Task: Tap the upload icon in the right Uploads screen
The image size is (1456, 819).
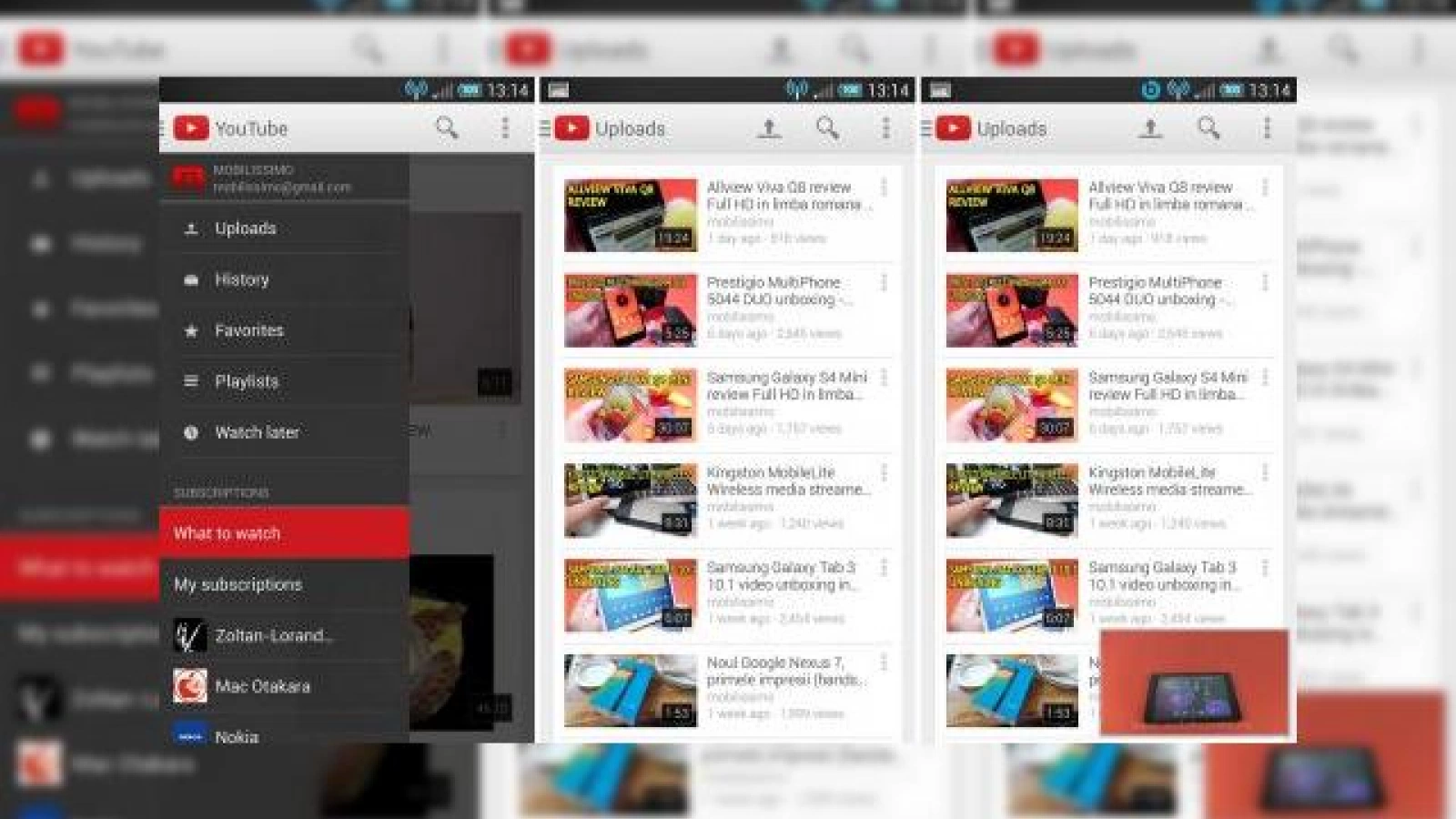Action: (x=1150, y=128)
